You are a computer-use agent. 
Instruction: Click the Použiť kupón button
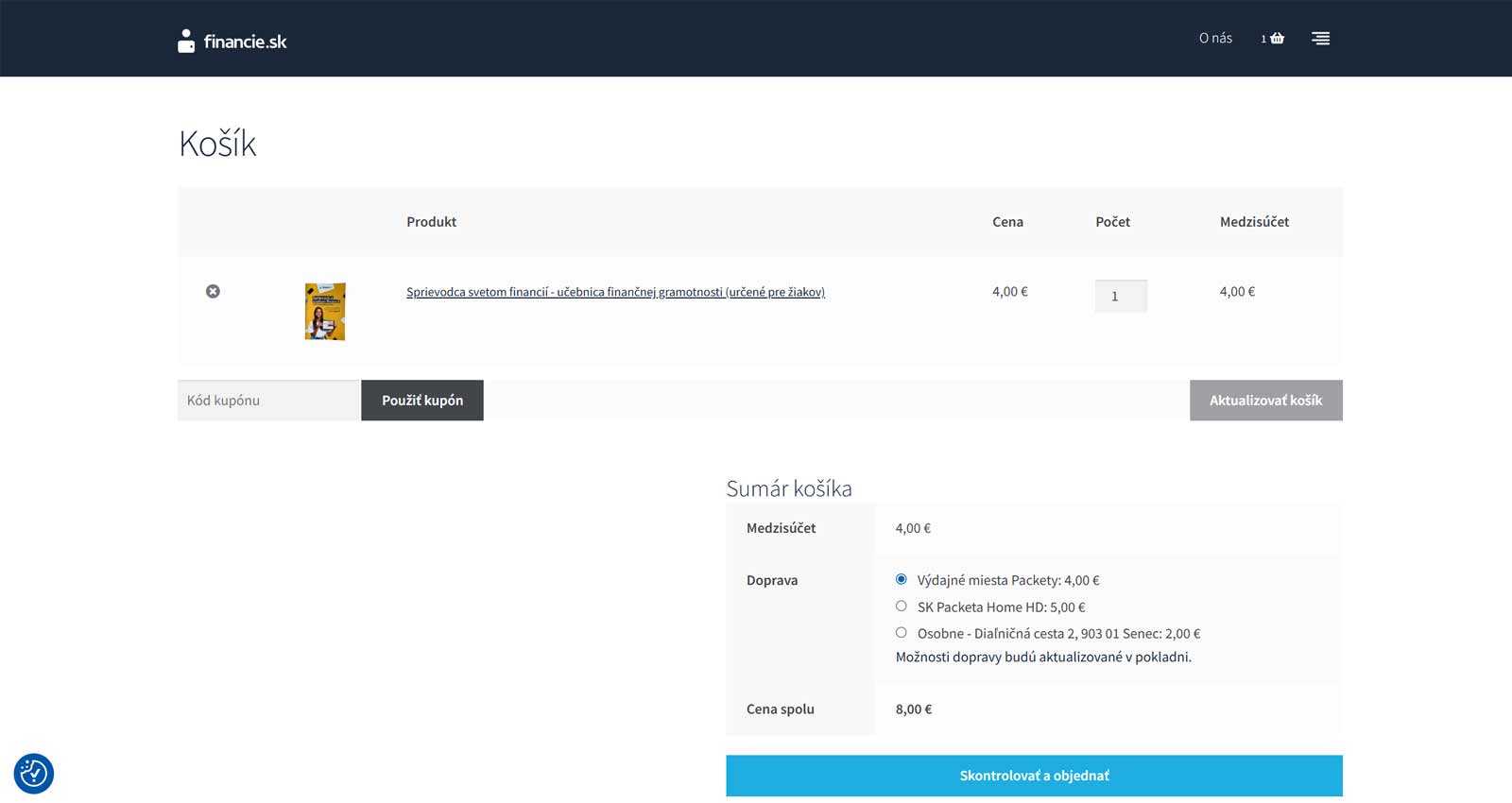422,400
